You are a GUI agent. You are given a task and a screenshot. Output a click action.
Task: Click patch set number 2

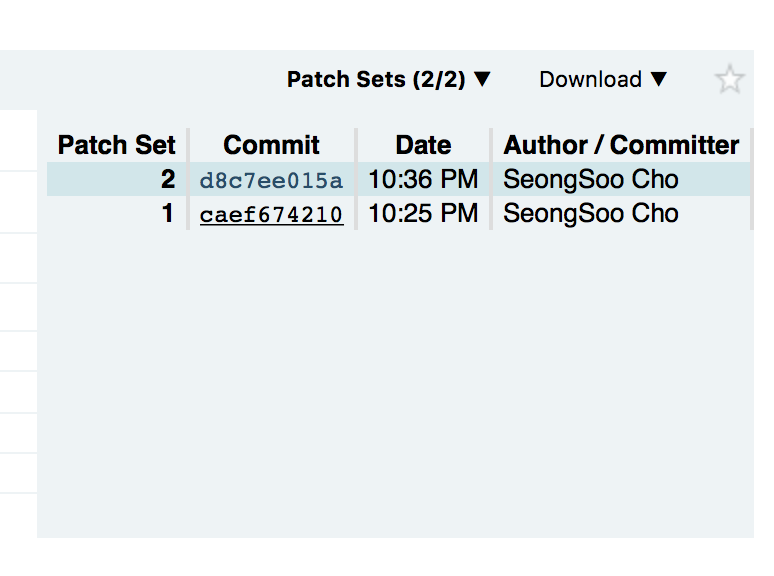(x=168, y=181)
